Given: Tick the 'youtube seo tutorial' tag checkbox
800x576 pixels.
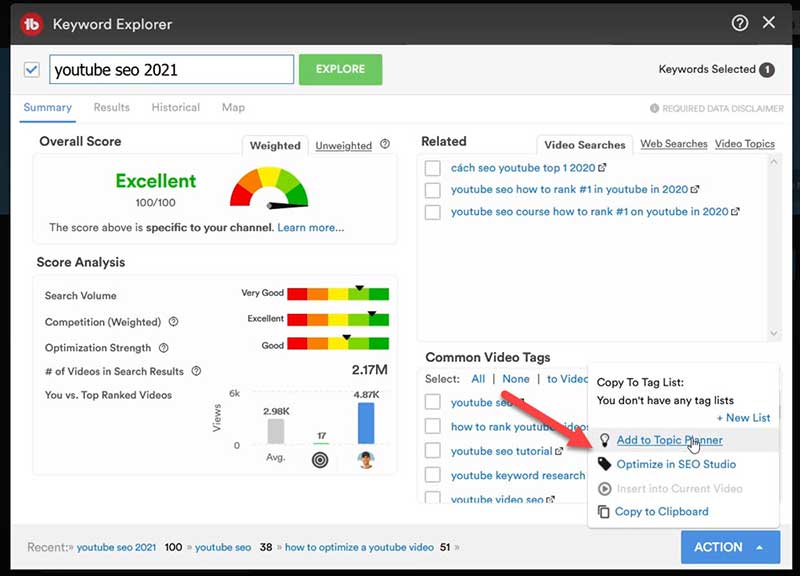Looking at the screenshot, I should [x=432, y=451].
